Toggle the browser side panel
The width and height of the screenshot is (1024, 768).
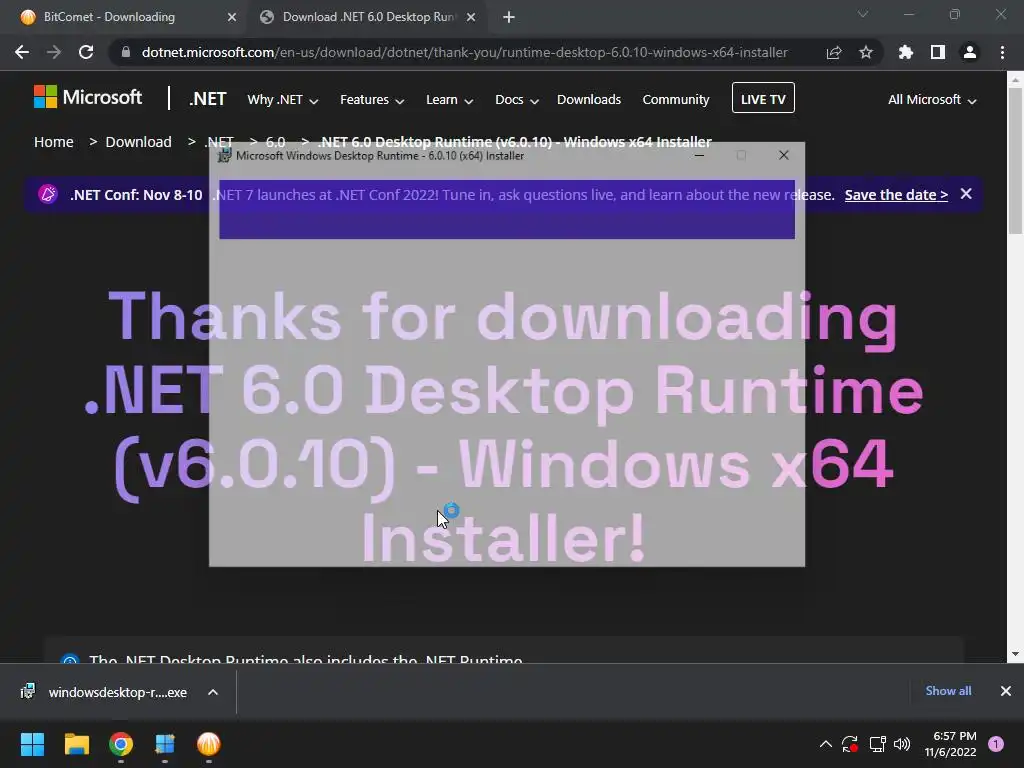click(937, 52)
